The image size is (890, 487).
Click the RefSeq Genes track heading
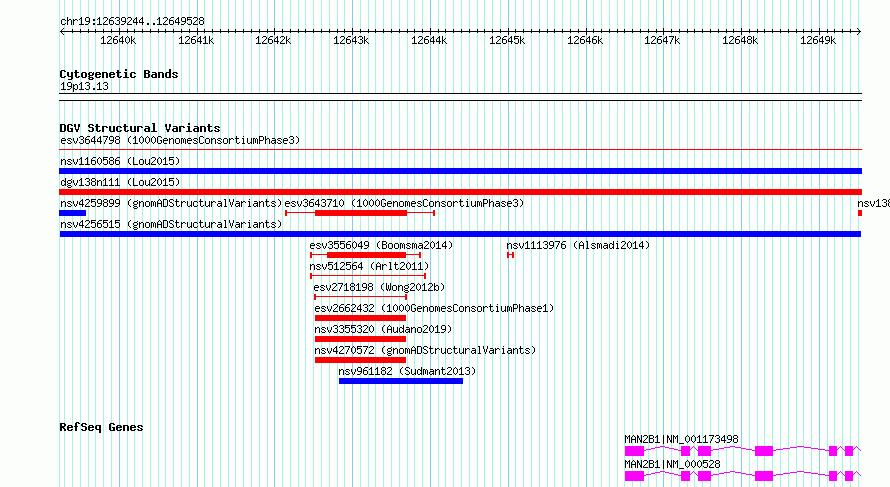(x=101, y=427)
